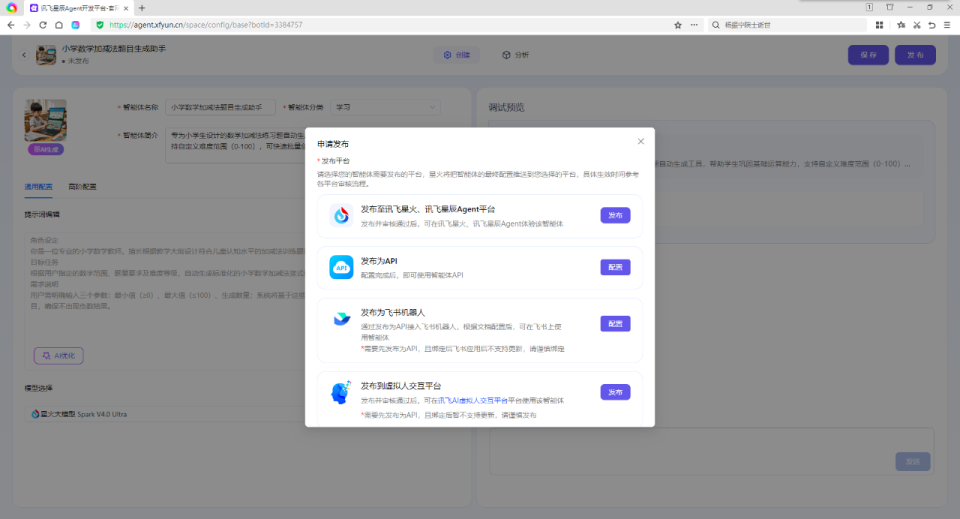Click the 智能体简介 text area

pyautogui.click(x=236, y=145)
